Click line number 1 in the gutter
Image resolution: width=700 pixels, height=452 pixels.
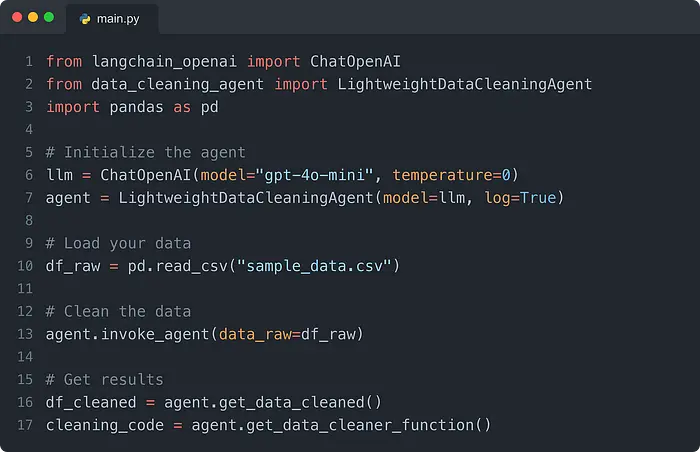[x=28, y=62]
